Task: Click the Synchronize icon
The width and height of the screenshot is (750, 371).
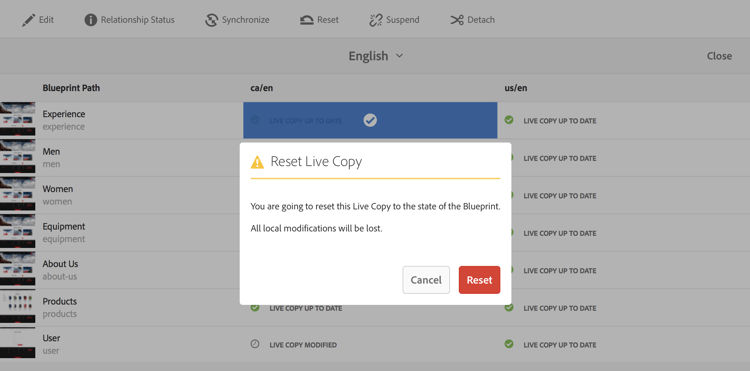Action: 211,20
